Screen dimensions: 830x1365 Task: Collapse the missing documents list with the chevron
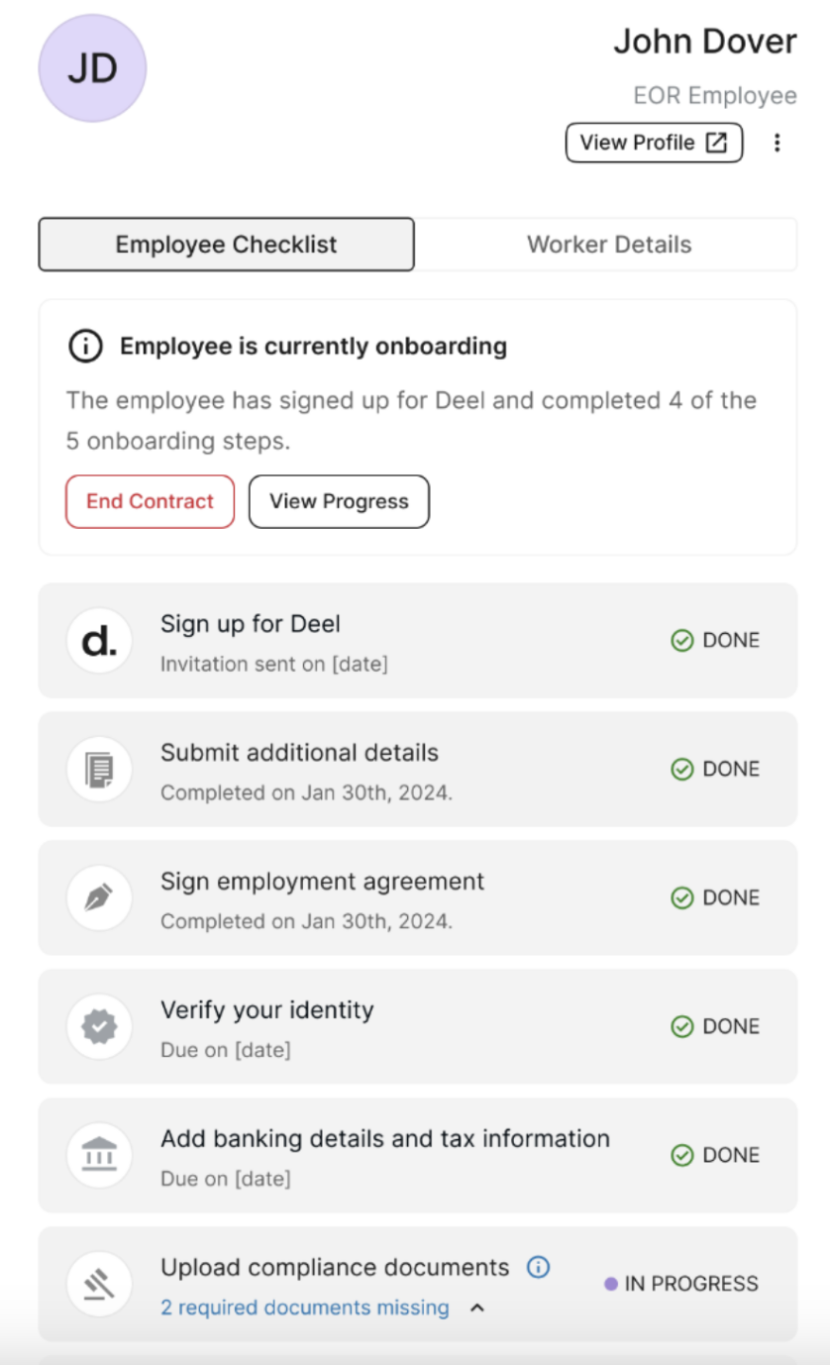point(477,1307)
